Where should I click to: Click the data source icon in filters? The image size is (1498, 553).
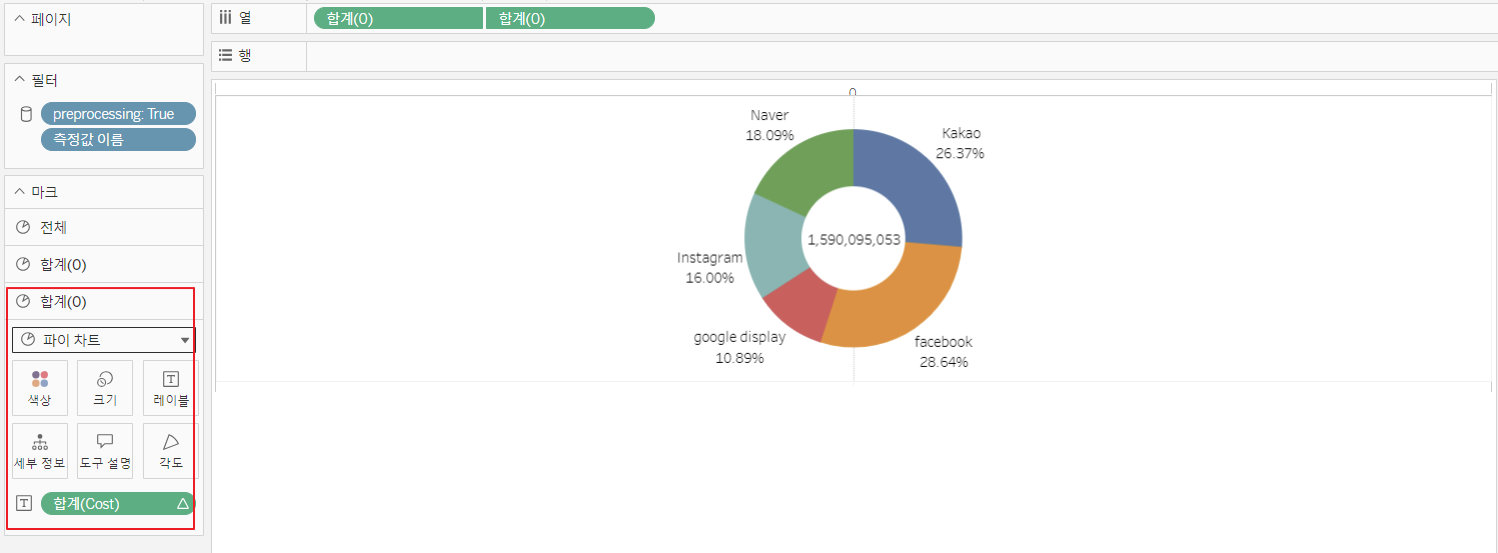click(26, 114)
